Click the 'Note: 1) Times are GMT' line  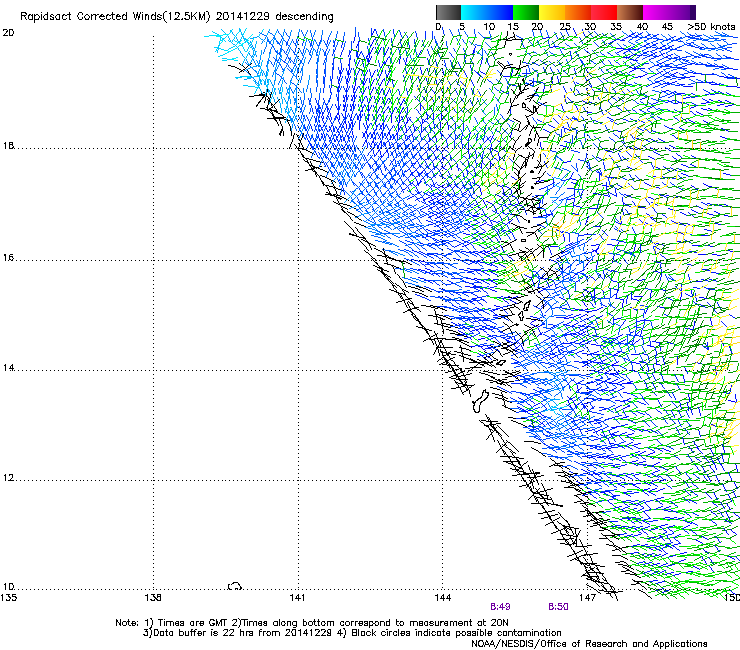pos(311,623)
